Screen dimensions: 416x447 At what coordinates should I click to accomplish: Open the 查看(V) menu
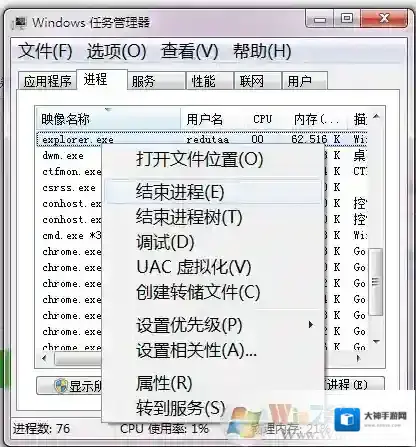click(x=189, y=51)
